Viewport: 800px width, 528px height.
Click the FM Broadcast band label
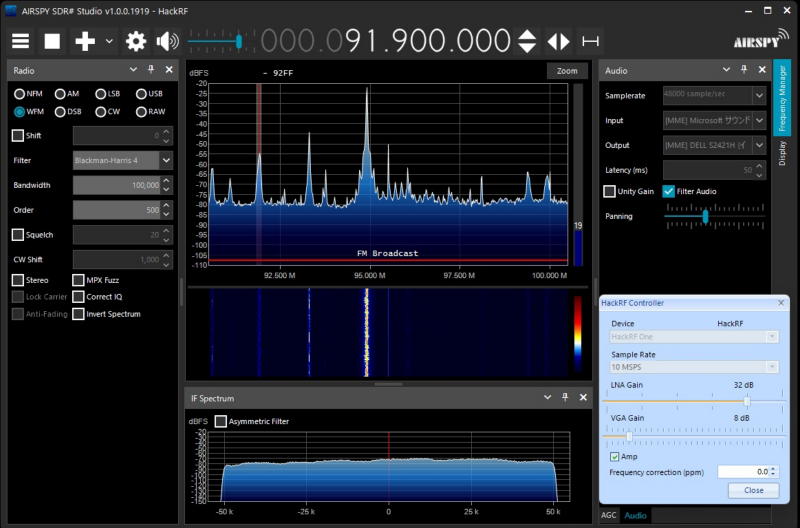click(x=387, y=253)
